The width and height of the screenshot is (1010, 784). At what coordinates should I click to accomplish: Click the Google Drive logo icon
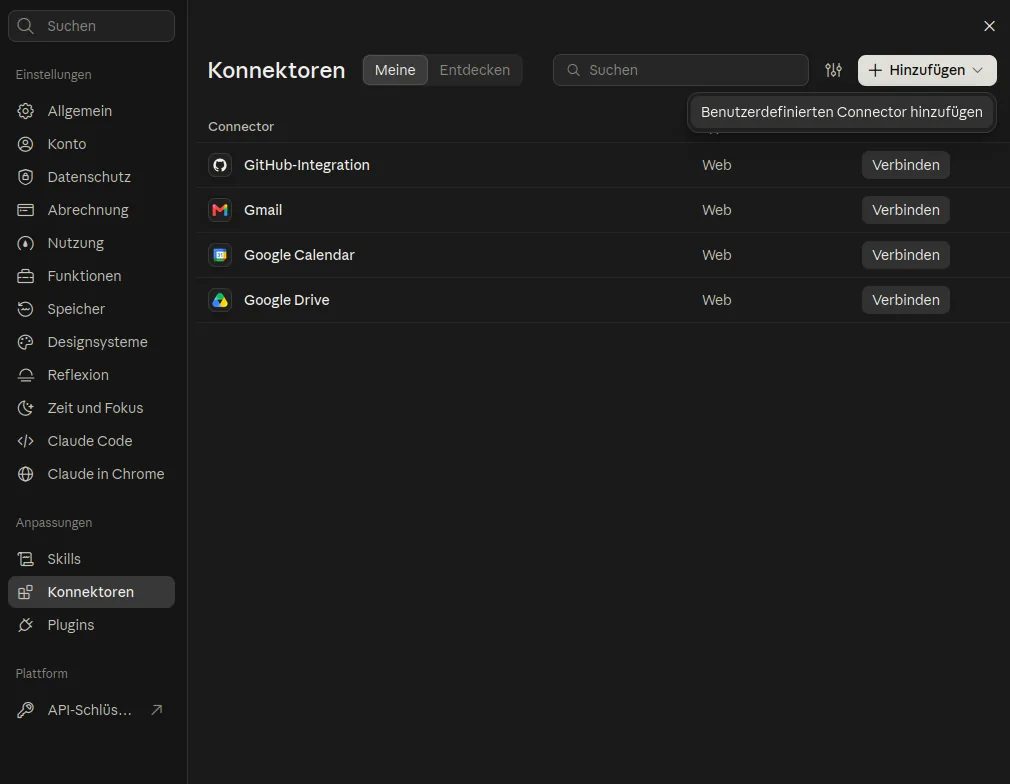(220, 300)
